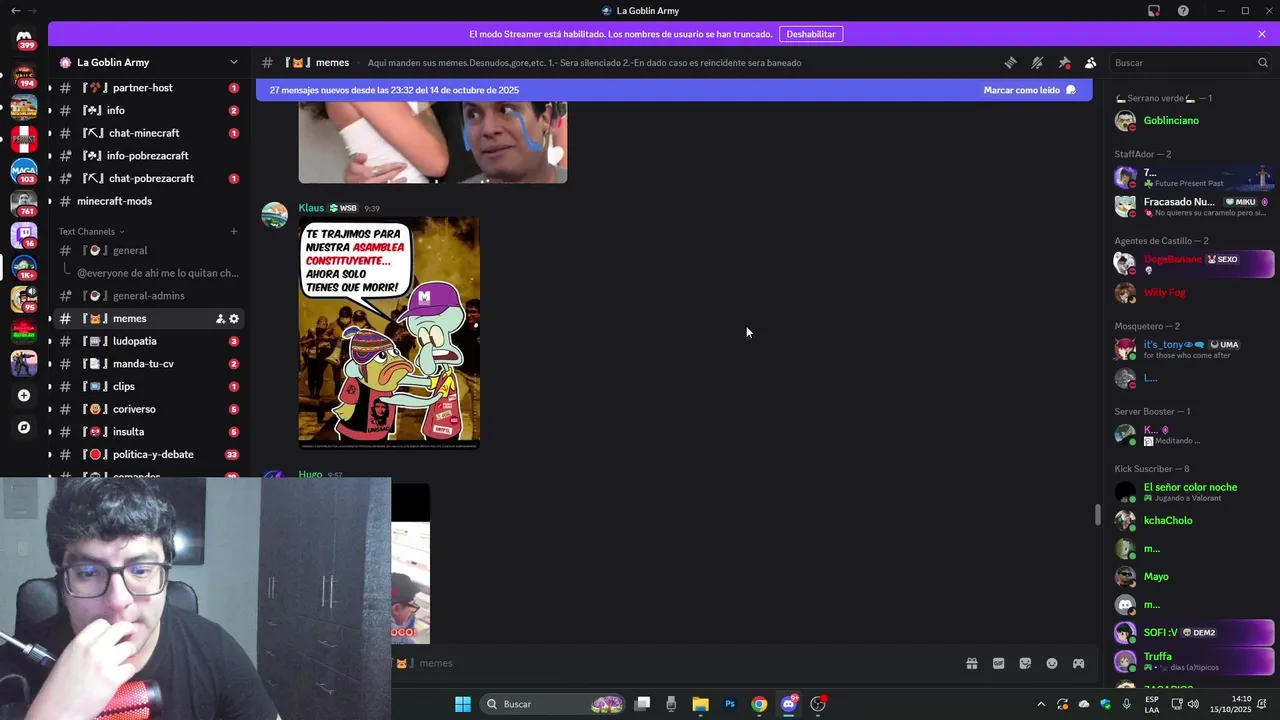The width and height of the screenshot is (1280, 720).
Task: Open politica-y-debate channel
Action: (148, 454)
